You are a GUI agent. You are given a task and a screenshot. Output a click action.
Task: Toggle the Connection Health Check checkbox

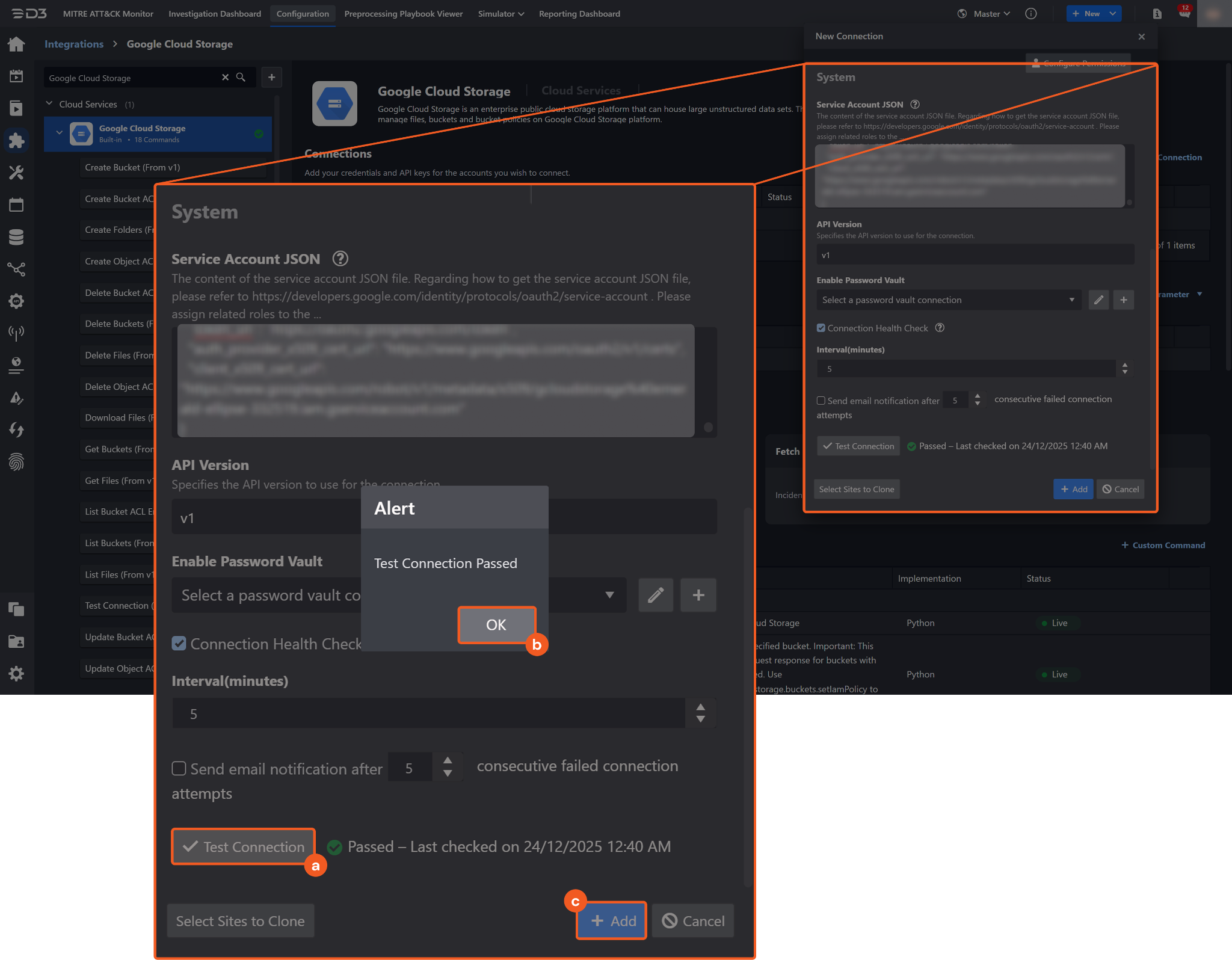coord(179,644)
